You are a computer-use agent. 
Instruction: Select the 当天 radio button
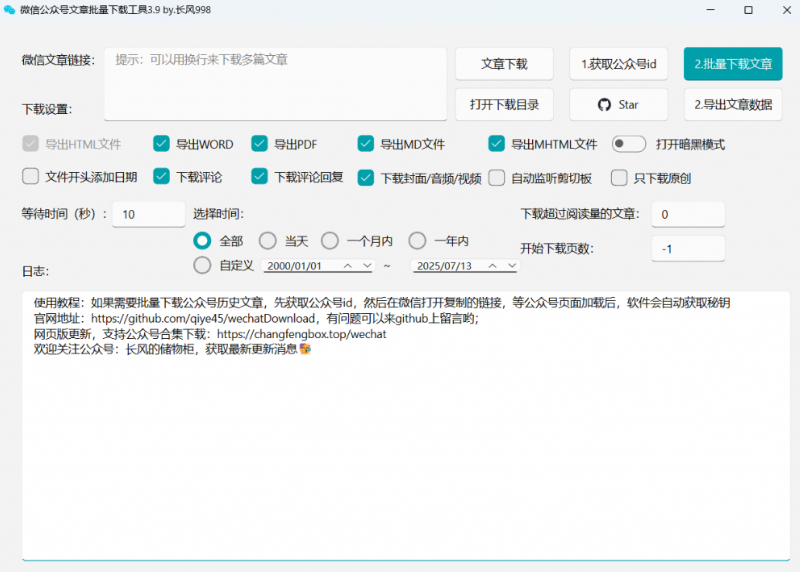pos(267,241)
